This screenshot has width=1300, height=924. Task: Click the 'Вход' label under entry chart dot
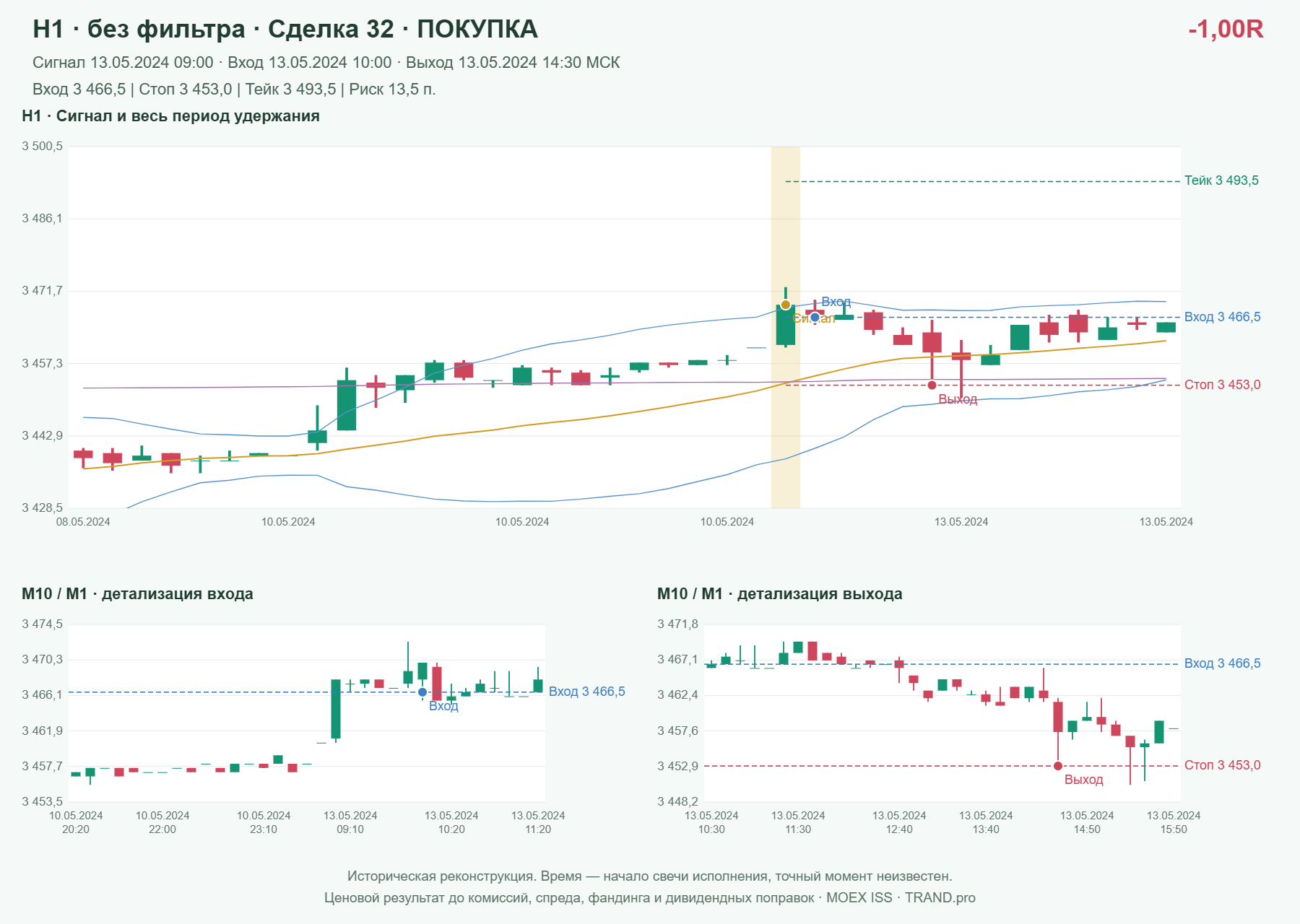(x=443, y=706)
